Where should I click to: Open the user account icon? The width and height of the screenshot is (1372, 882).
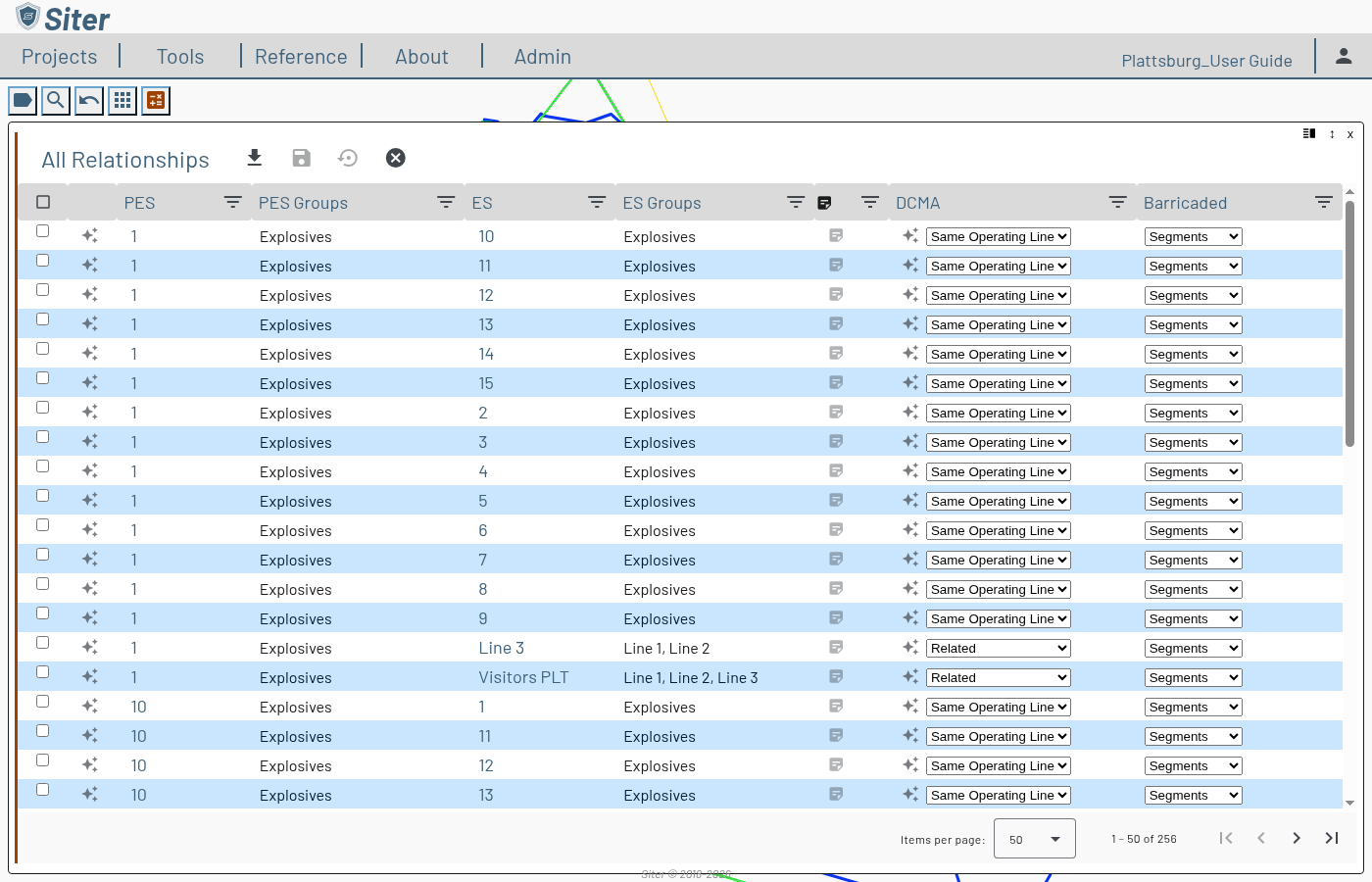click(x=1344, y=57)
